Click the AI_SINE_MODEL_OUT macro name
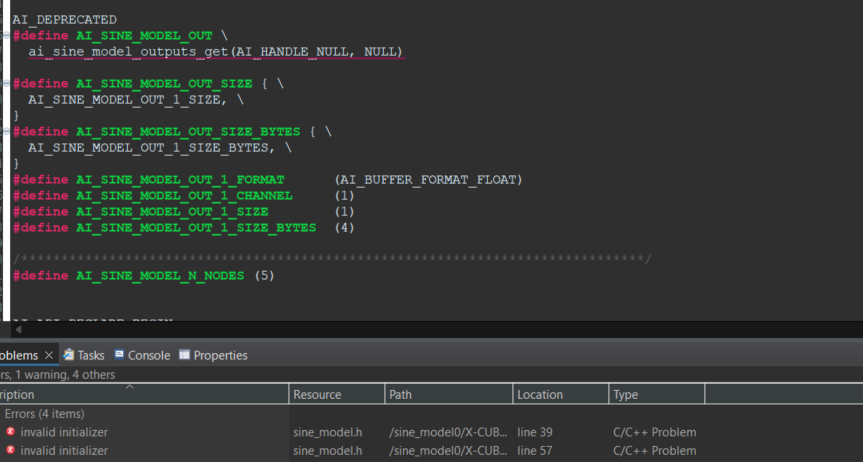The image size is (863, 462). 144,36
